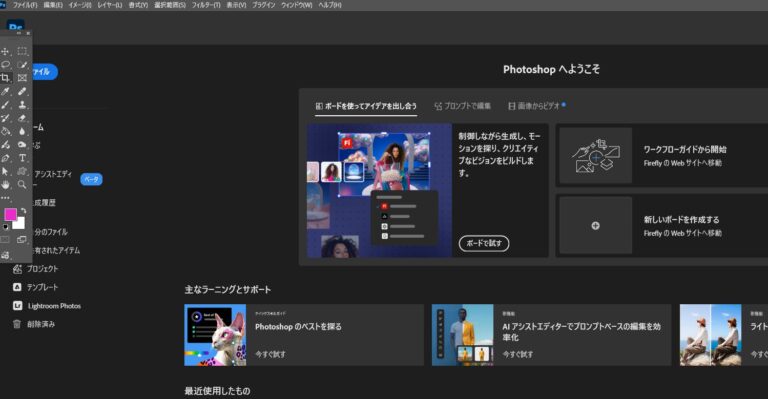
Task: Change the screen mode icon
Action: click(x=22, y=239)
